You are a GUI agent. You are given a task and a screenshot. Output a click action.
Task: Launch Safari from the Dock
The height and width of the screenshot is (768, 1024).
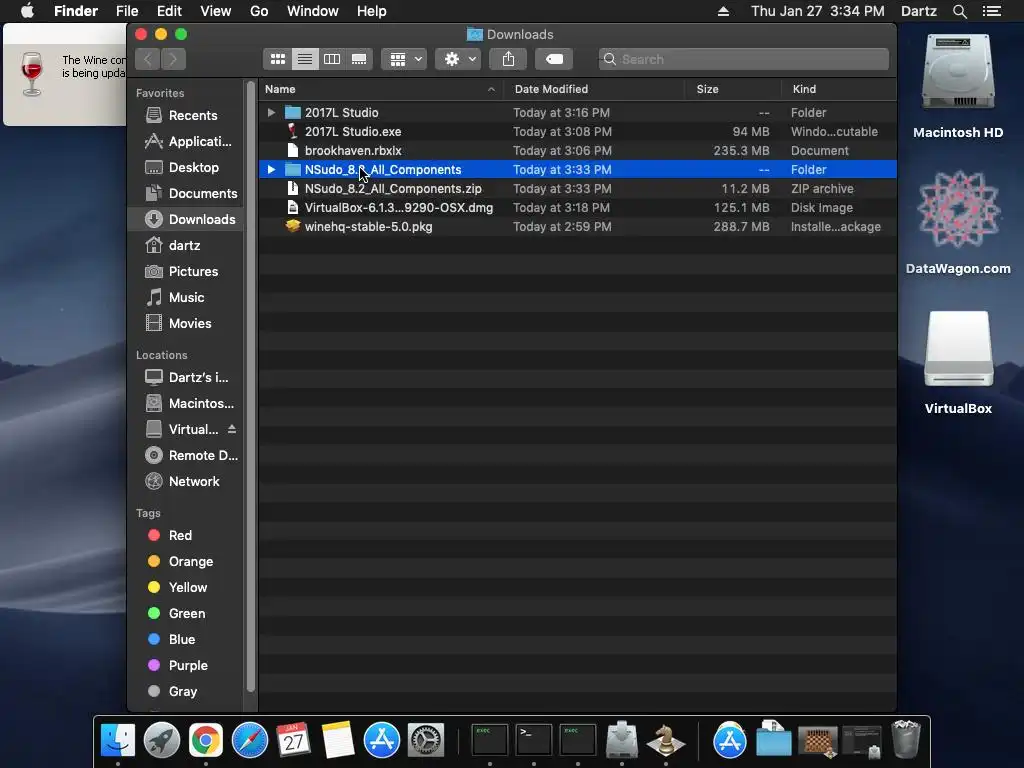[249, 740]
